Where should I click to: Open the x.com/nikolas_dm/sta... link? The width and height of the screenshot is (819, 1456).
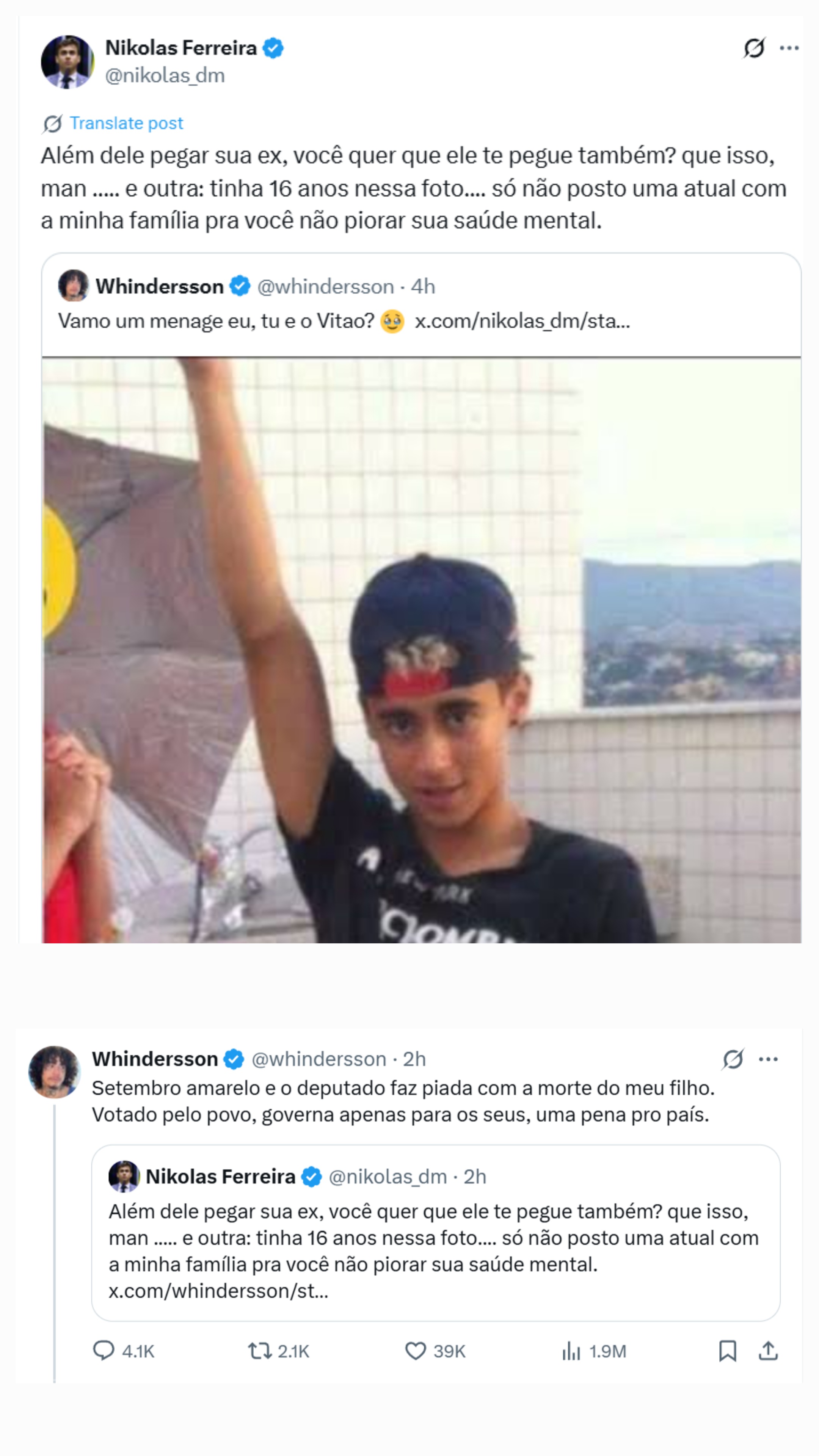click(522, 321)
